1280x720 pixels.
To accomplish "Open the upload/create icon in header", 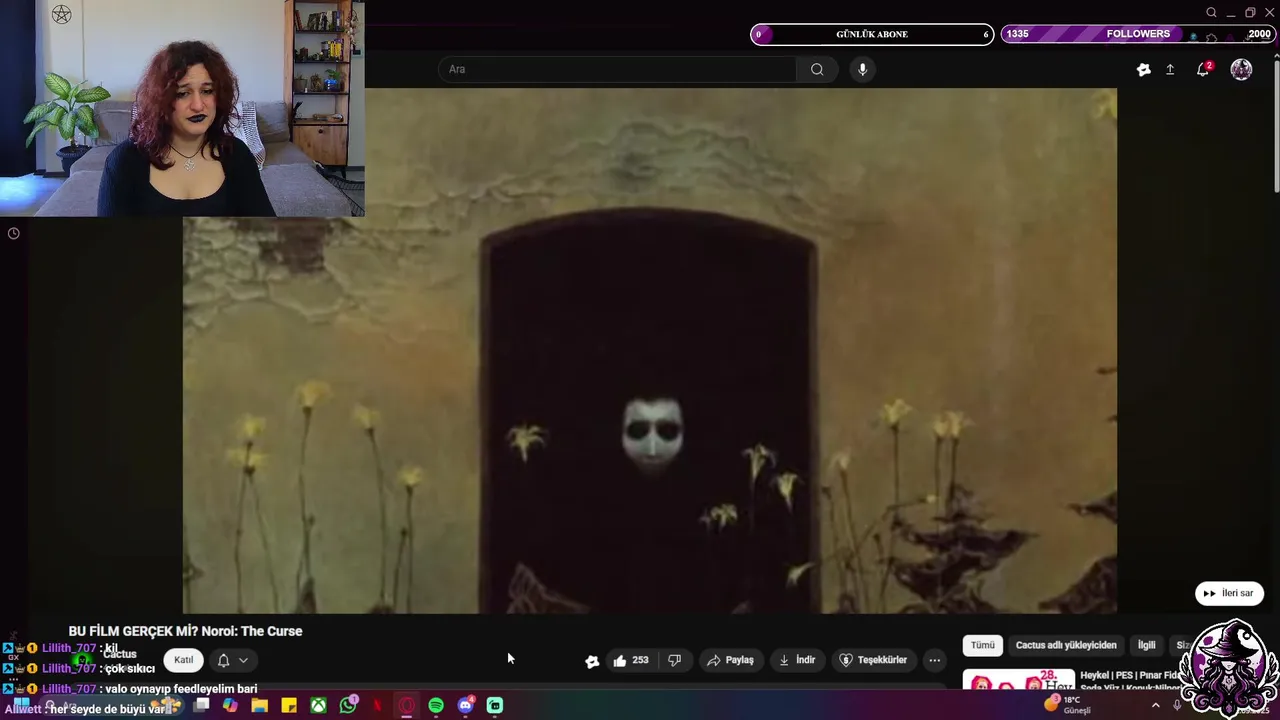I will click(1170, 70).
